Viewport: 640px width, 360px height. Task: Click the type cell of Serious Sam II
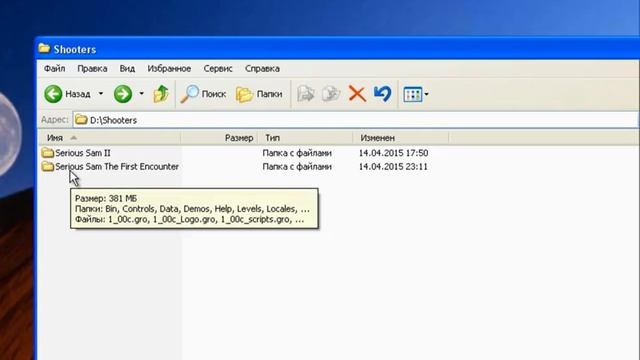[x=297, y=153]
